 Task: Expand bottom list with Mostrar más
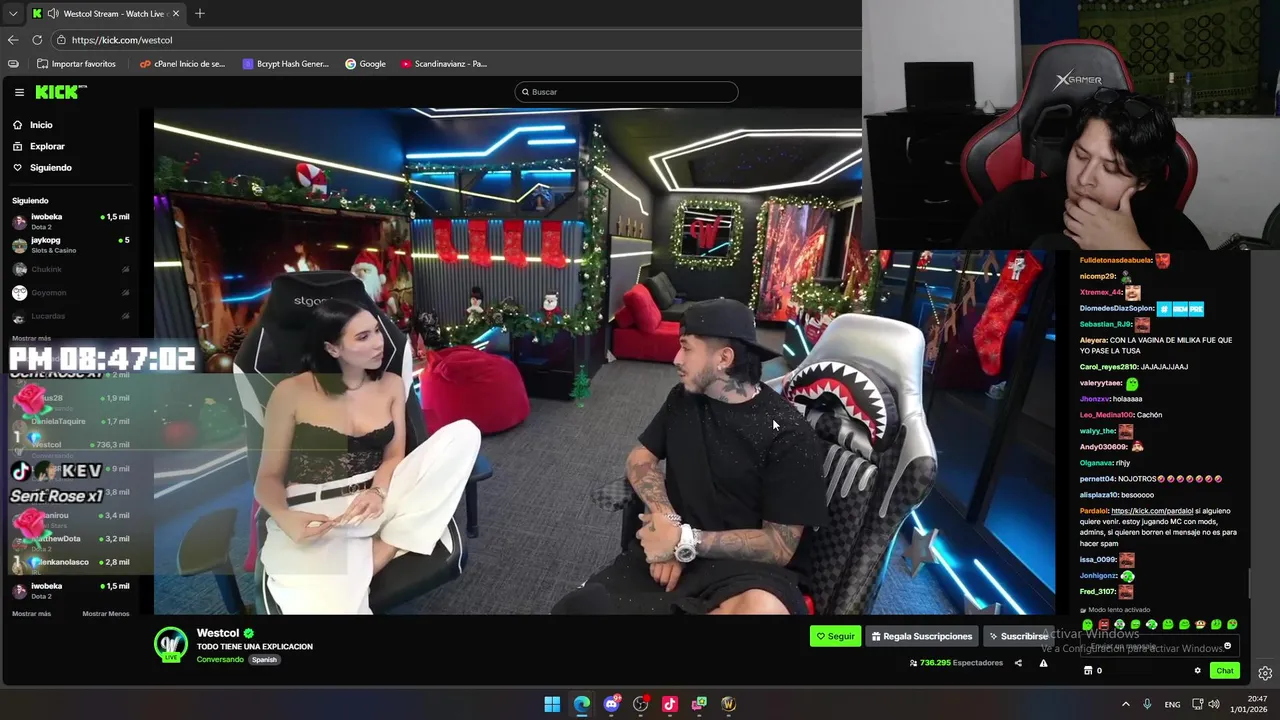coord(31,613)
